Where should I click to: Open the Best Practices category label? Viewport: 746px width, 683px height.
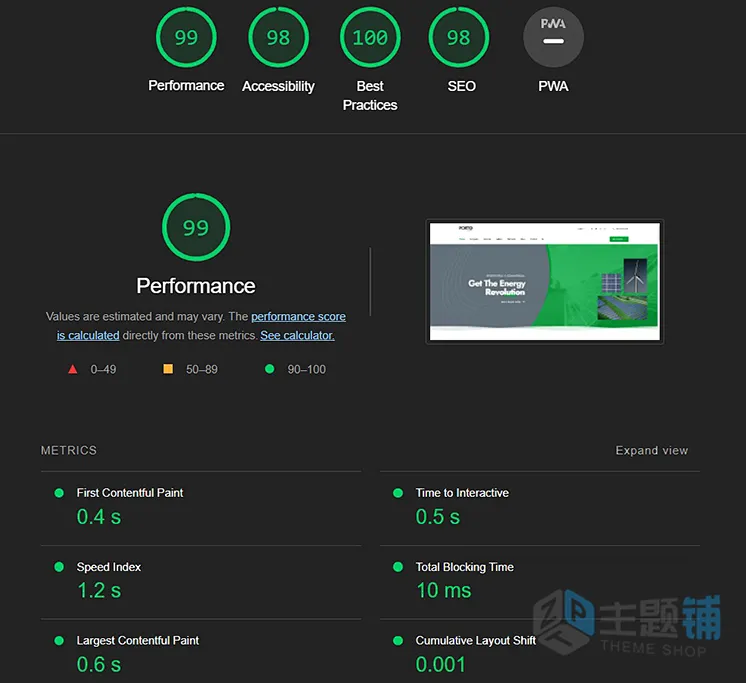click(x=370, y=96)
